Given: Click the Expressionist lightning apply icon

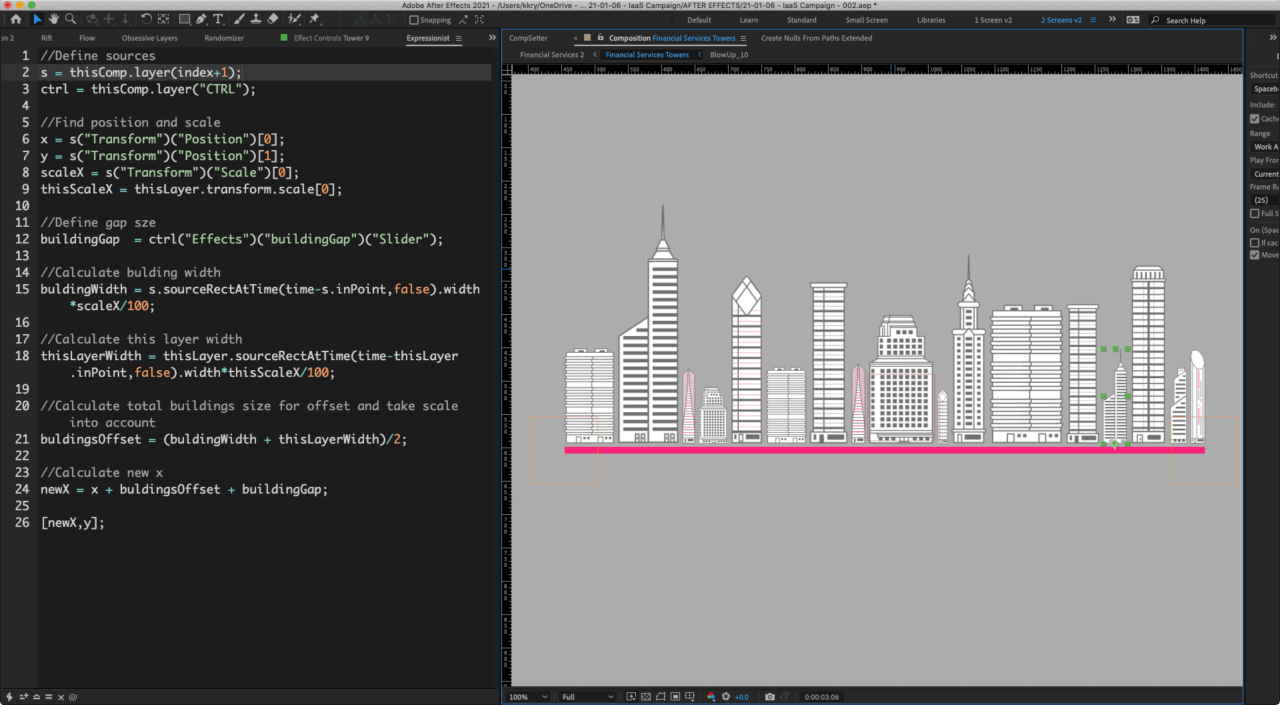Looking at the screenshot, I should click(x=9, y=697).
